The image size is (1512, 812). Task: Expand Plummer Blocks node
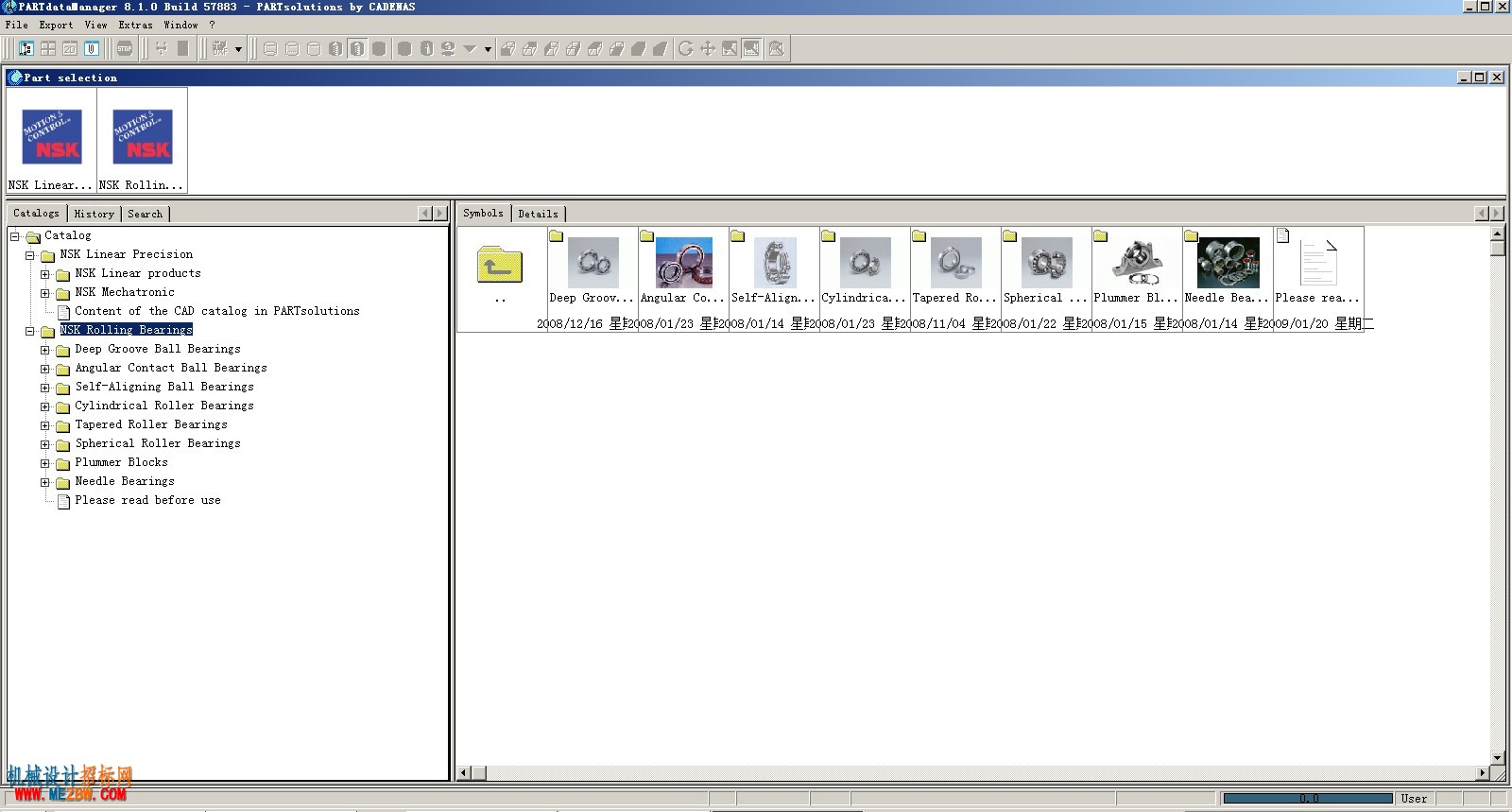tap(45, 463)
